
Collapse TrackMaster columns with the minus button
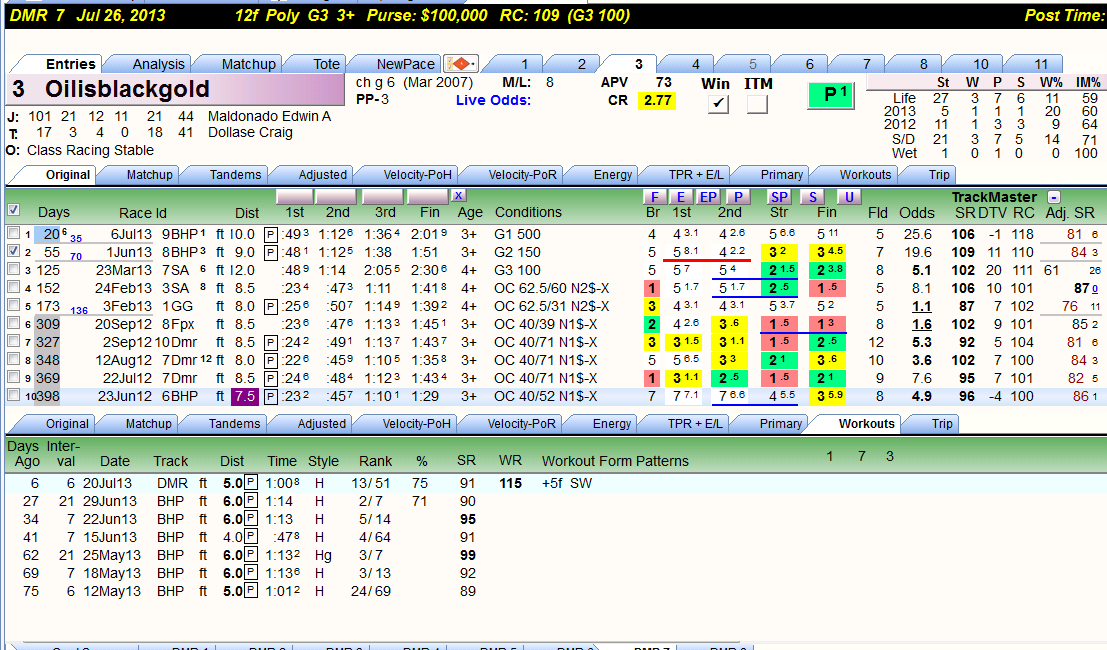[1054, 197]
